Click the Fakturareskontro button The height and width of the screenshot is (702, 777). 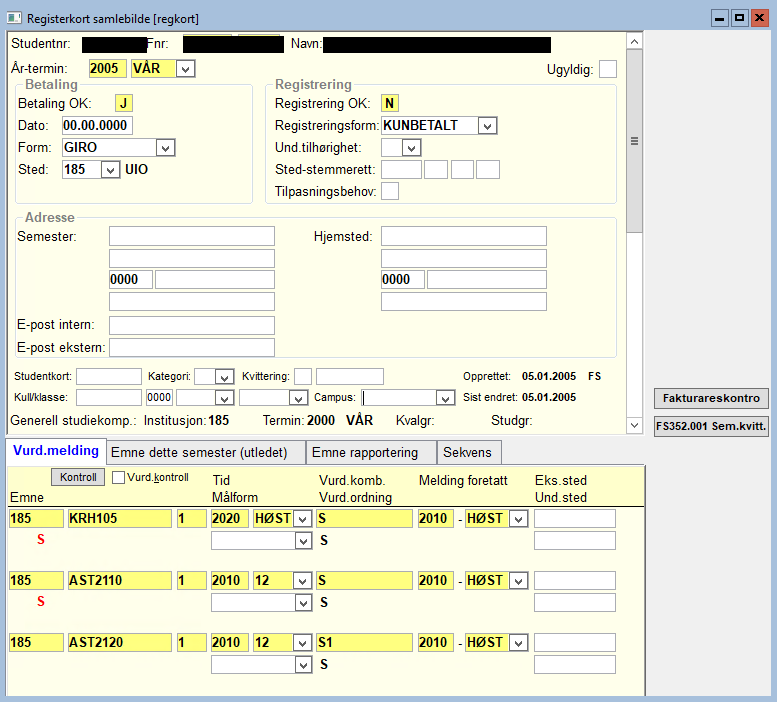tap(711, 398)
